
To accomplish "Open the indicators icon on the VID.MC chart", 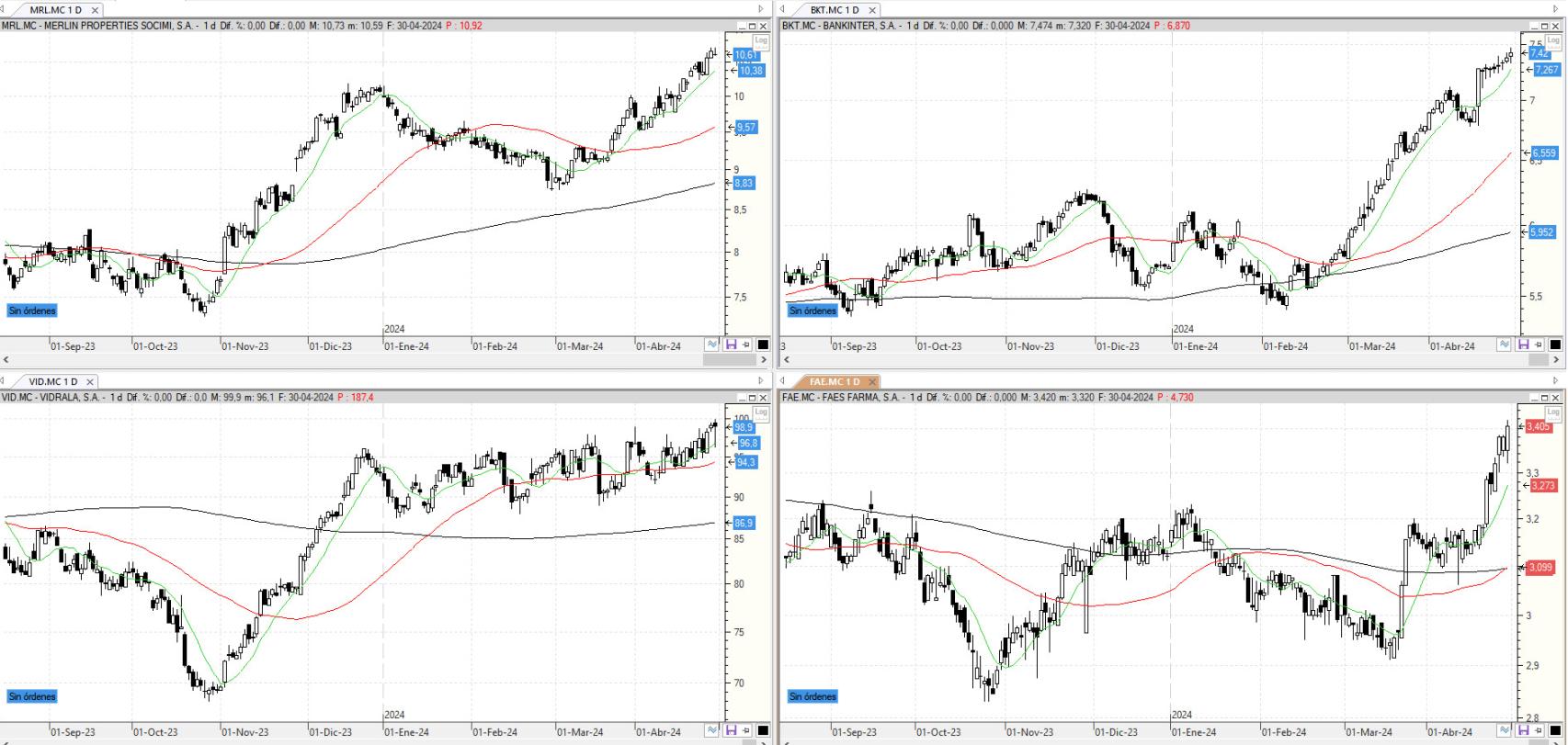I will 712,730.
